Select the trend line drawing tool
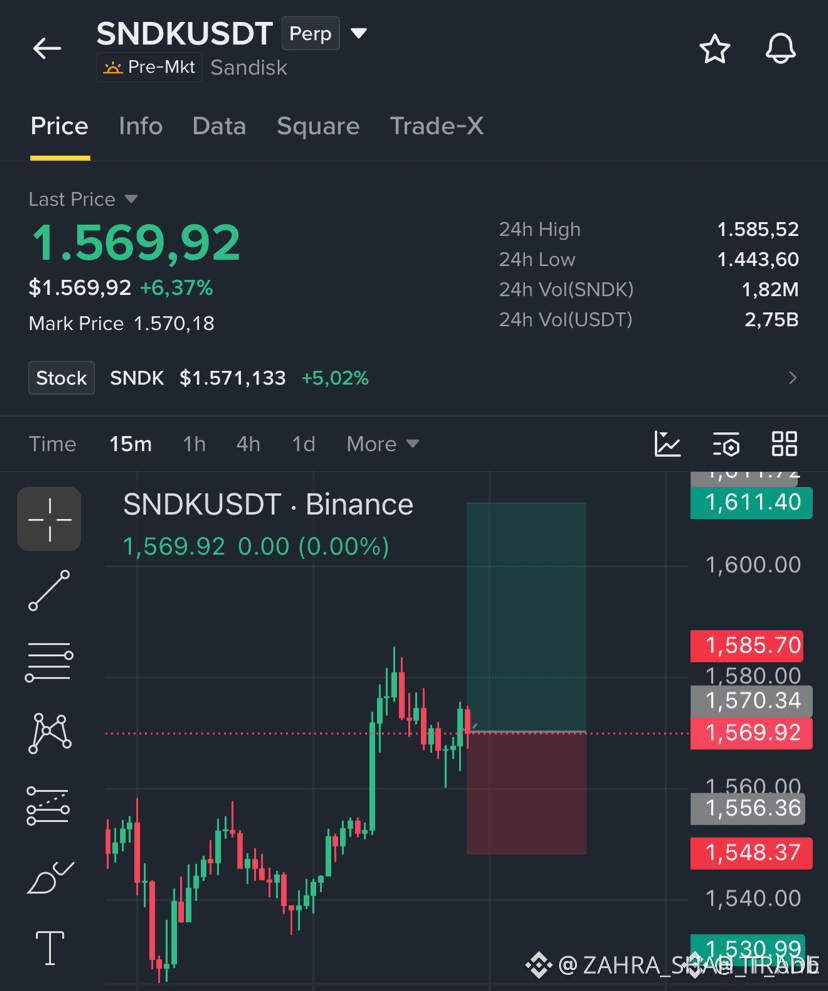 pyautogui.click(x=49, y=590)
